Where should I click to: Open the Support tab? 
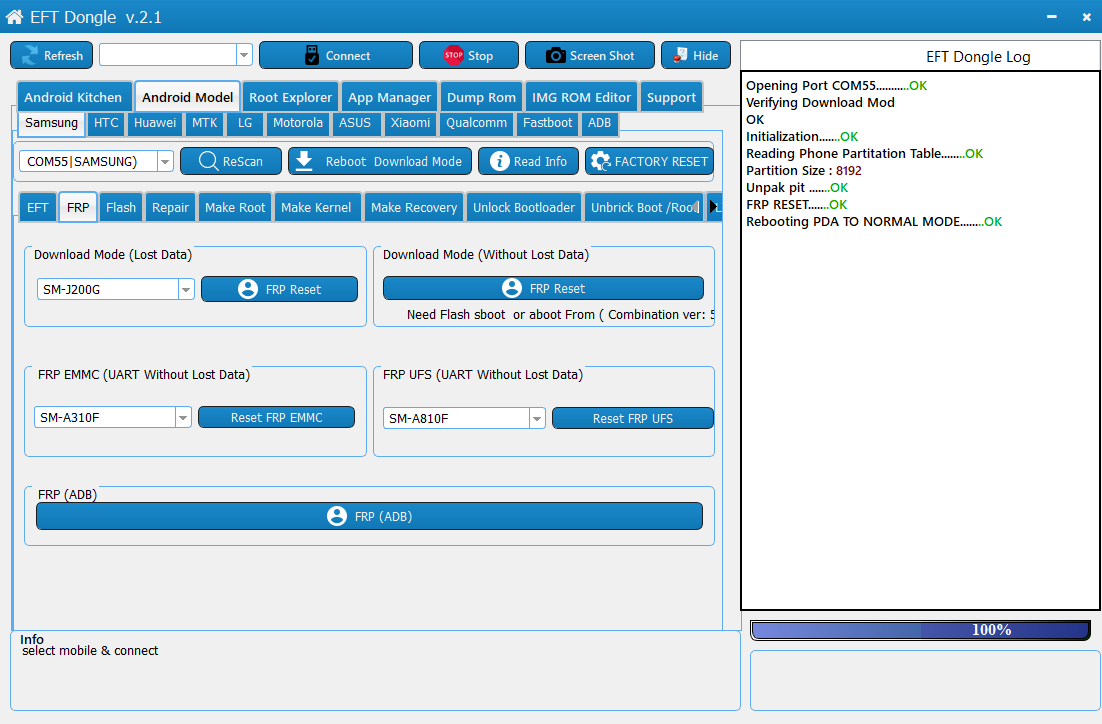pyautogui.click(x=671, y=97)
